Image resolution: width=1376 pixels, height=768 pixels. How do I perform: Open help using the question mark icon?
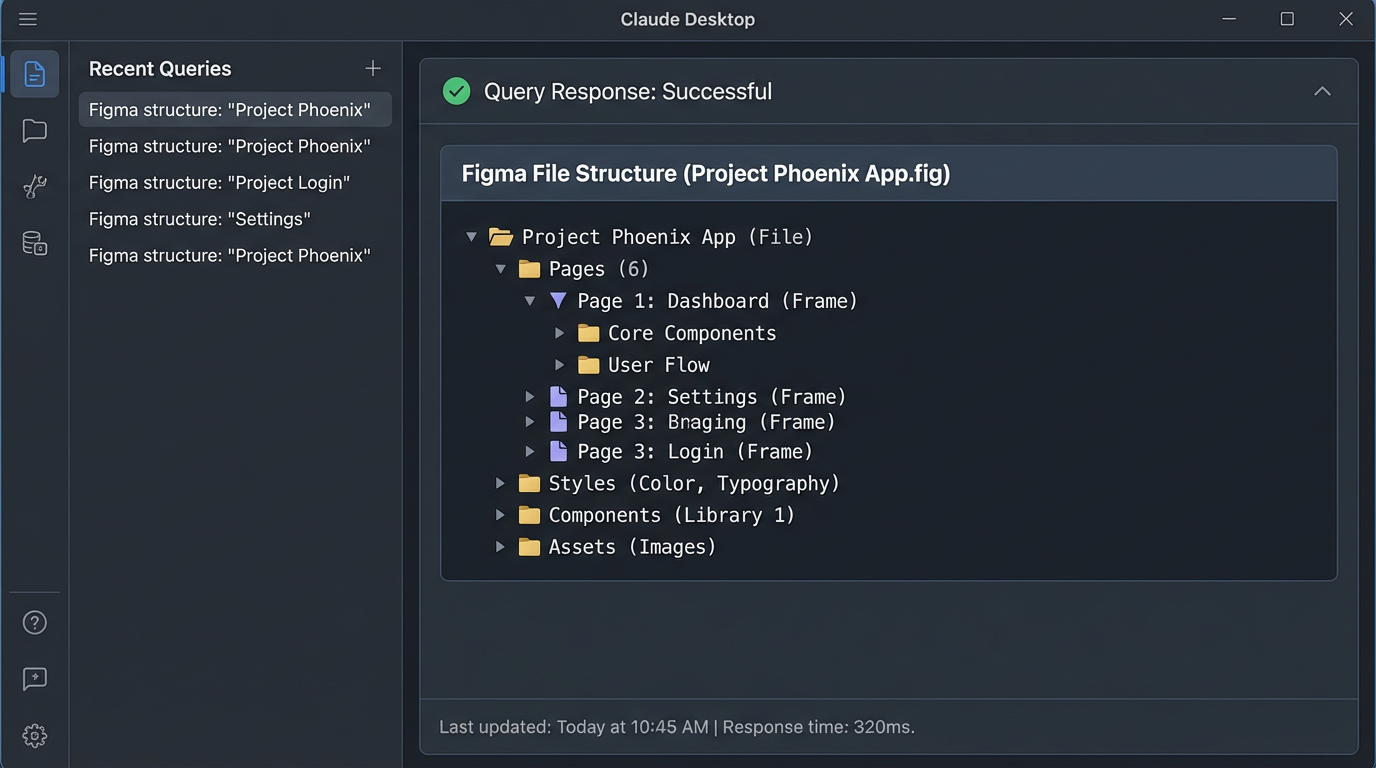point(34,622)
